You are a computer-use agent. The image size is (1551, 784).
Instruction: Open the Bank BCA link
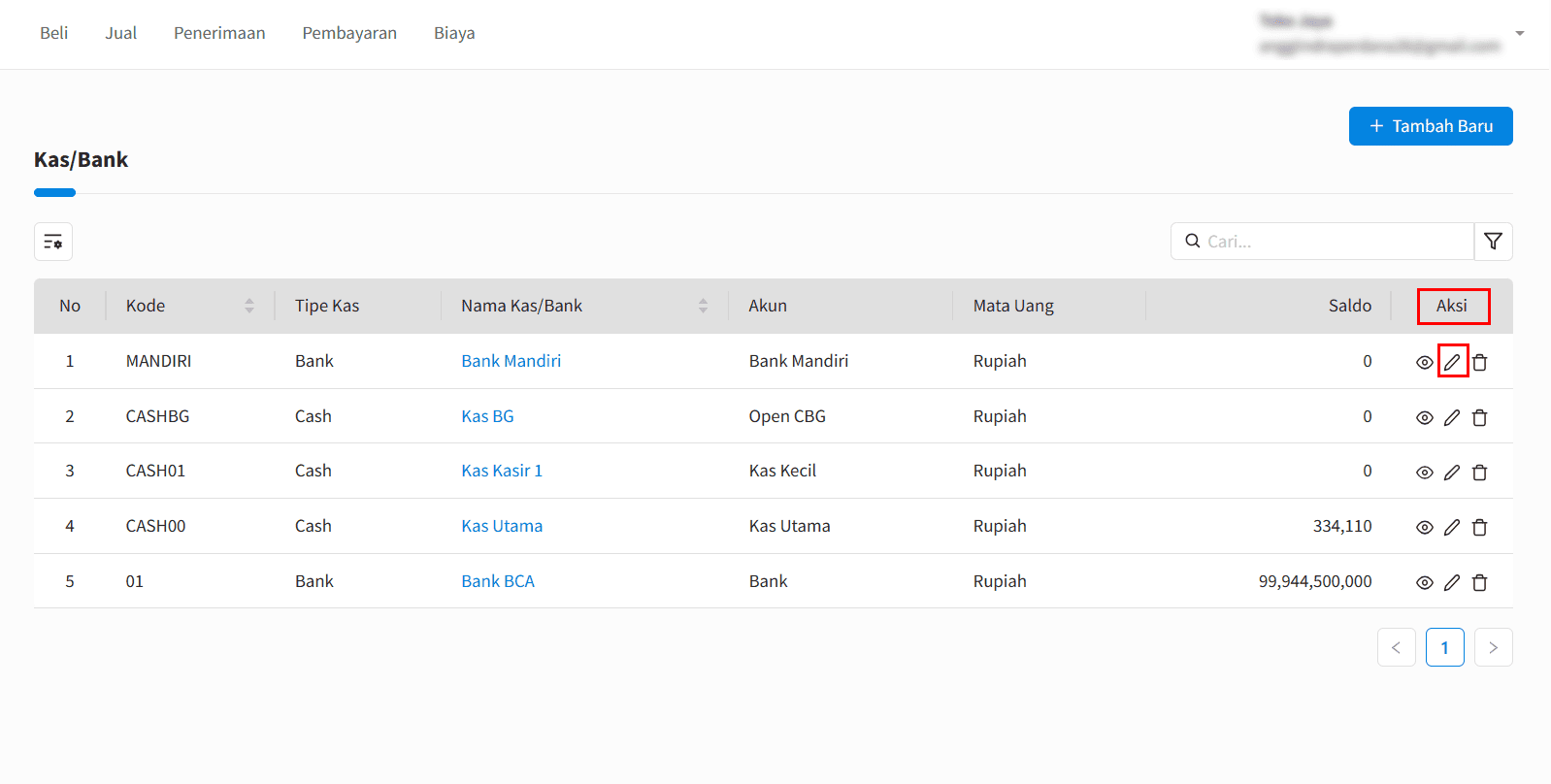click(498, 581)
